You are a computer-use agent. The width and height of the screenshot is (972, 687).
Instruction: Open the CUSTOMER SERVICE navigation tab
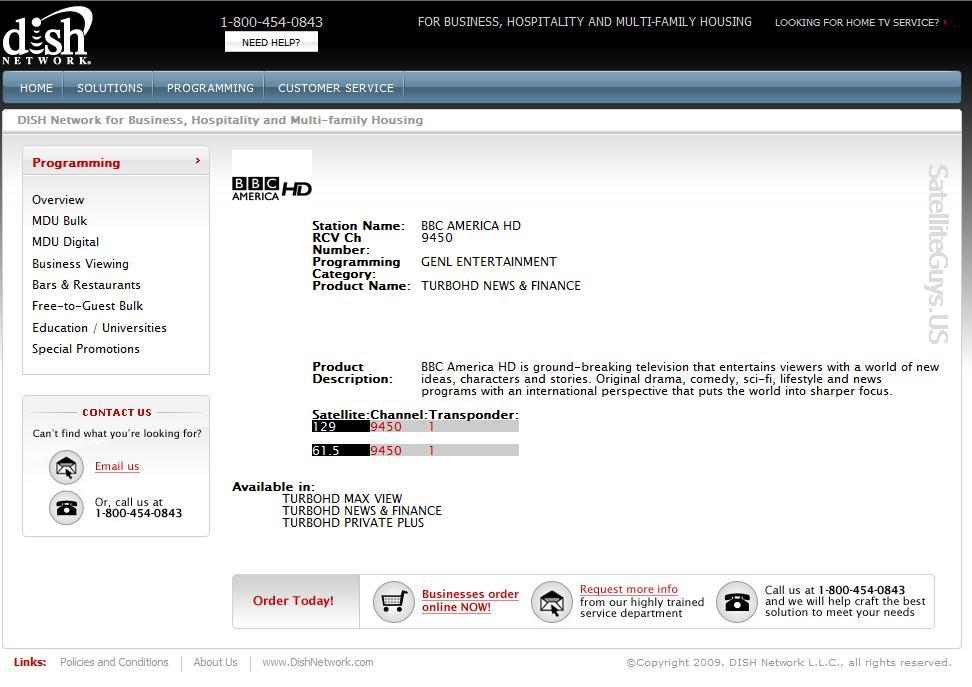tap(335, 88)
